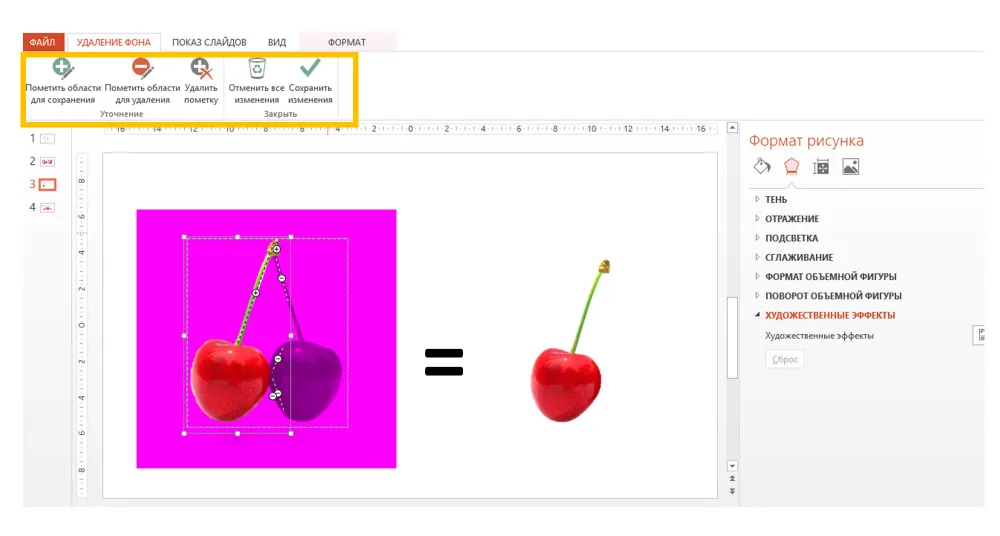Open ПОКАЗ СЛАЙДОВ tab
This screenshot has height=536, width=1000.
pos(209,42)
